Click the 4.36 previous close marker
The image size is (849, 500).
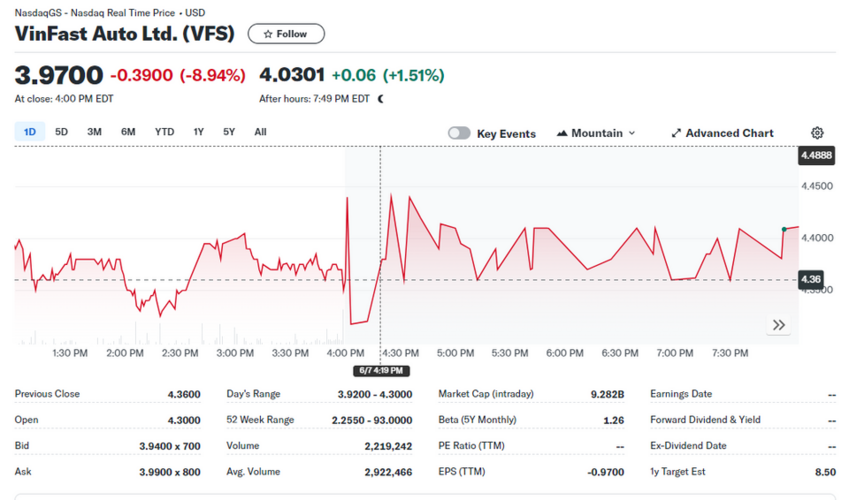[x=811, y=280]
